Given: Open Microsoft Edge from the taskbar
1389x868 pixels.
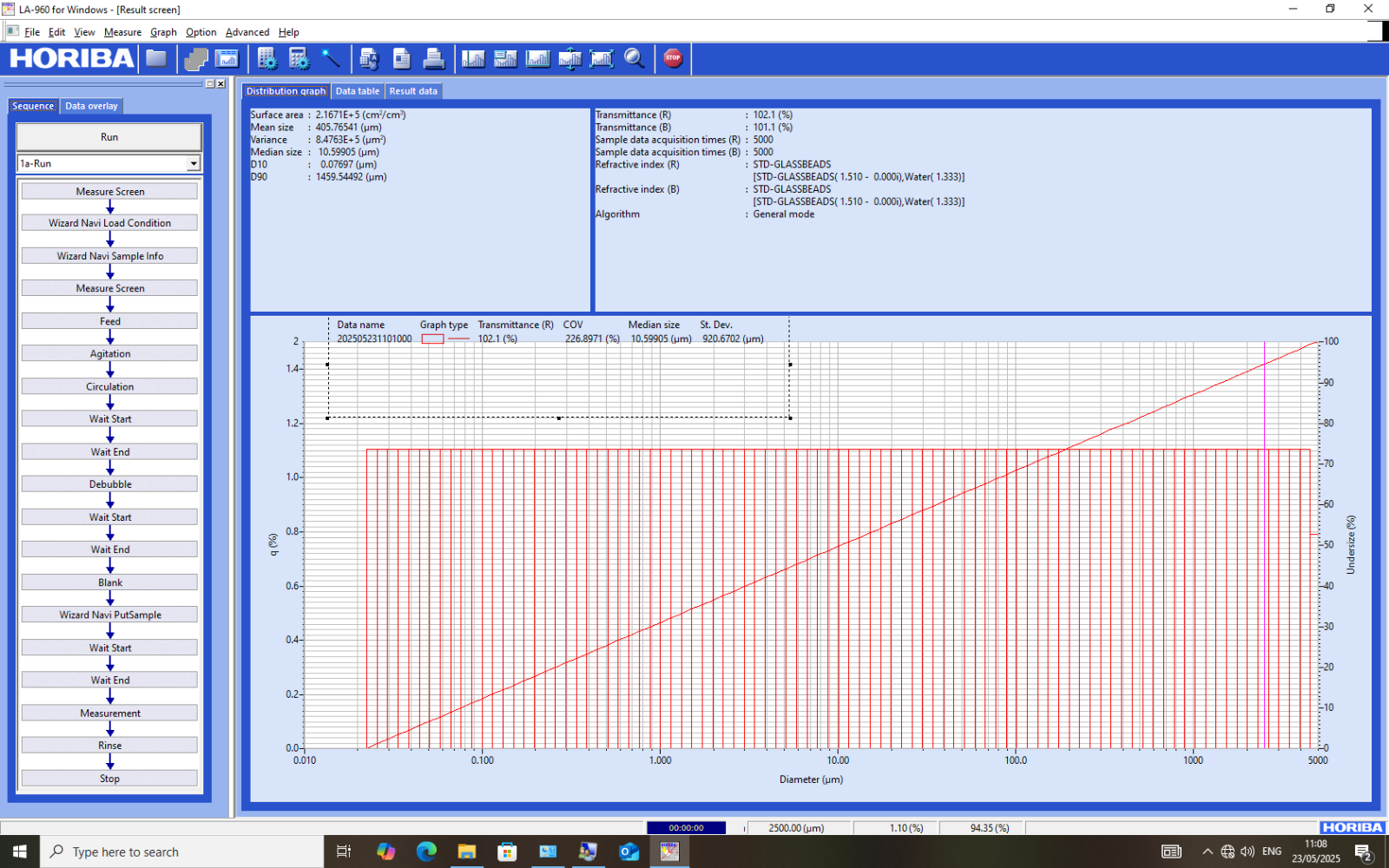Looking at the screenshot, I should [427, 852].
